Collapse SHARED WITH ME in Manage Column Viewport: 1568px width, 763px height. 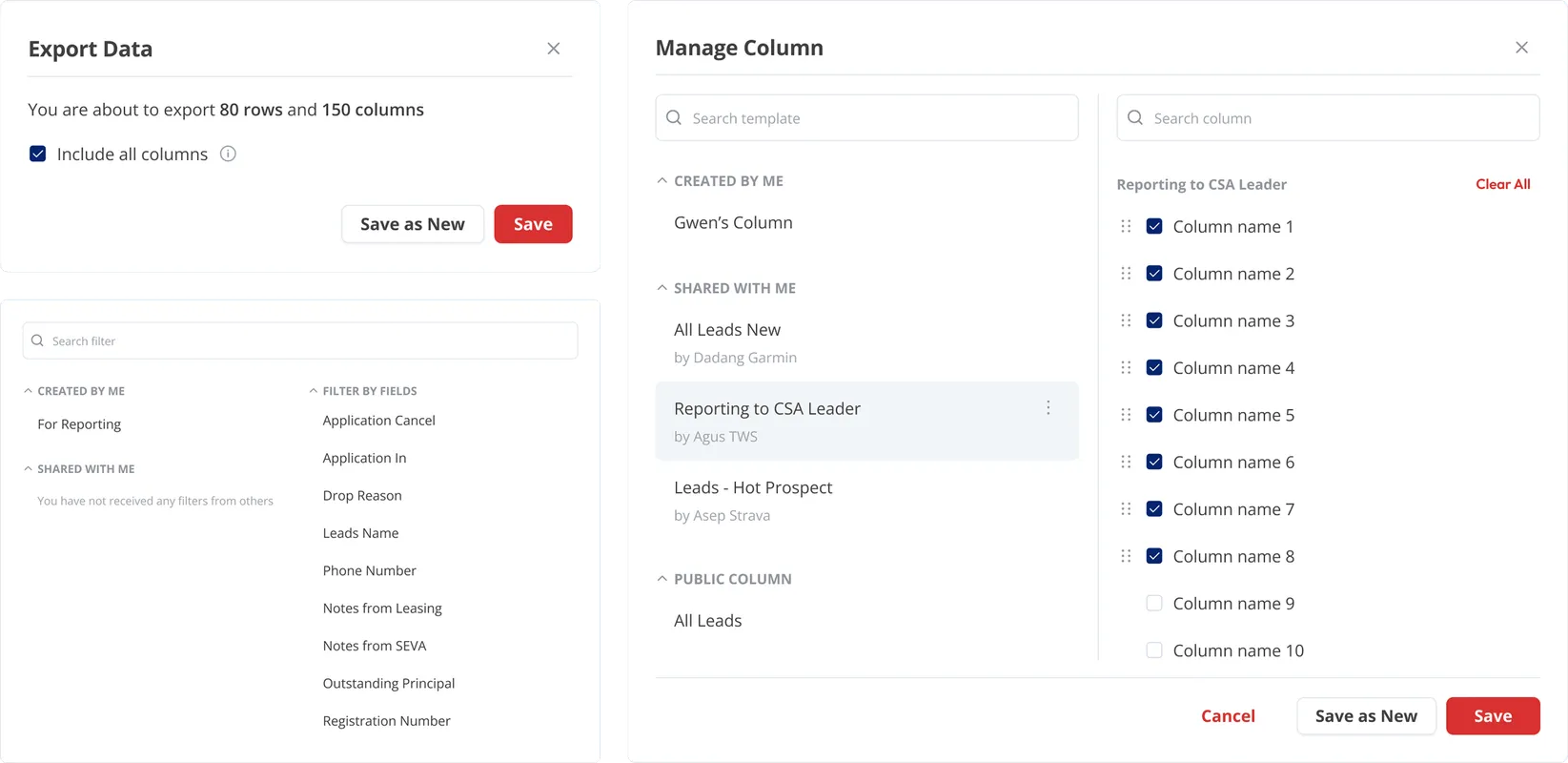(x=662, y=287)
